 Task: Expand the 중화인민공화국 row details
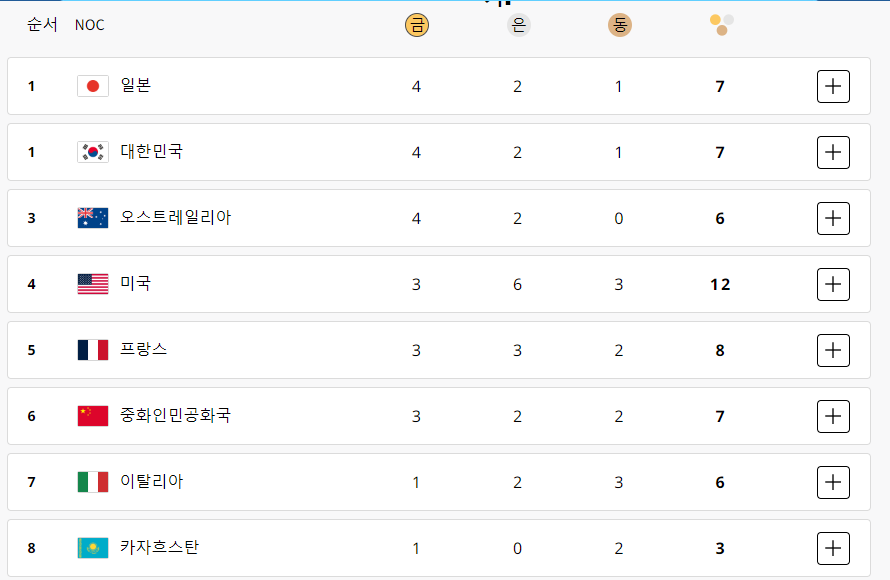coord(833,416)
